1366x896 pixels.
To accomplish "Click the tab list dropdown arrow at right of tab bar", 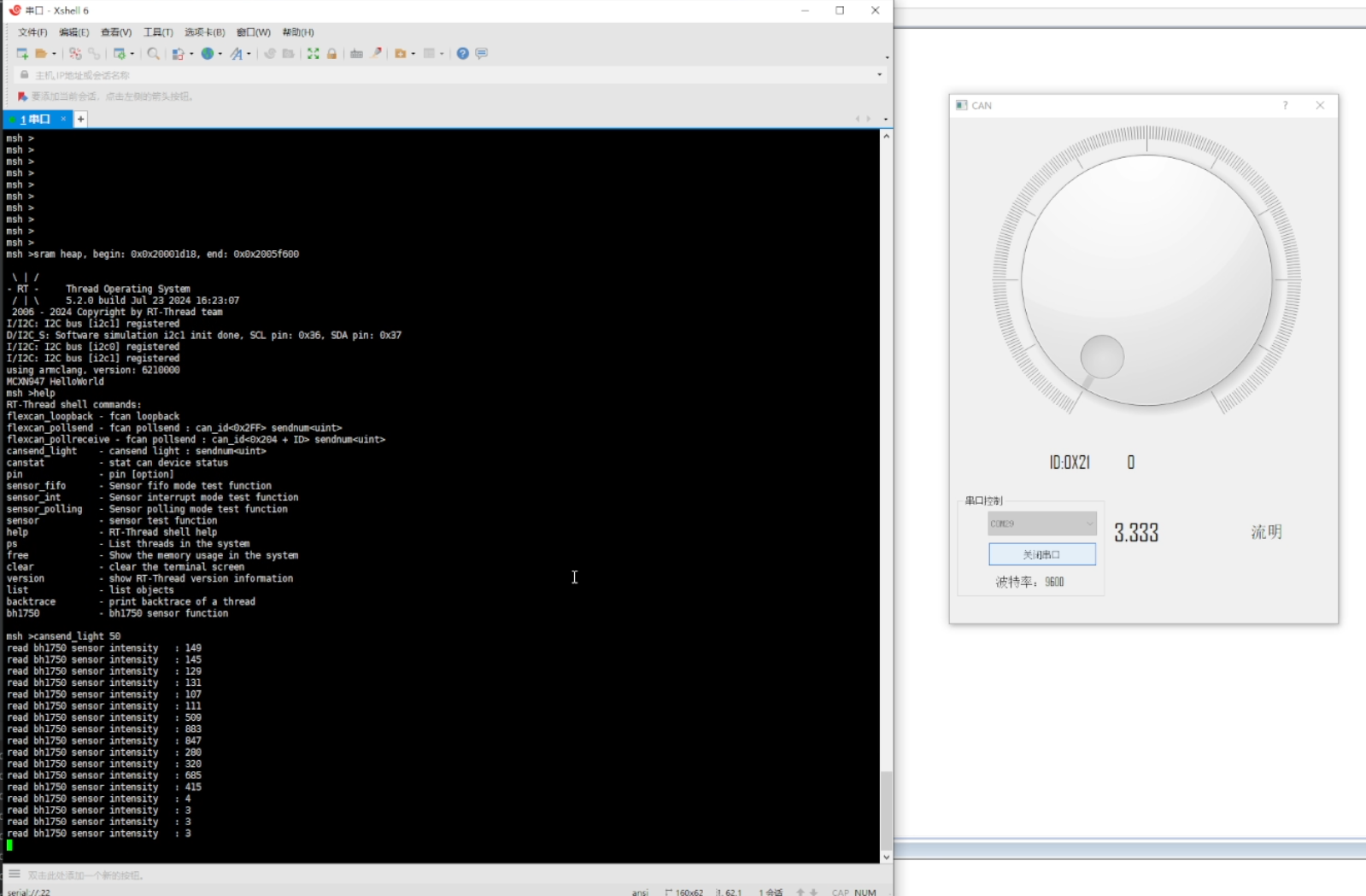I will click(885, 120).
